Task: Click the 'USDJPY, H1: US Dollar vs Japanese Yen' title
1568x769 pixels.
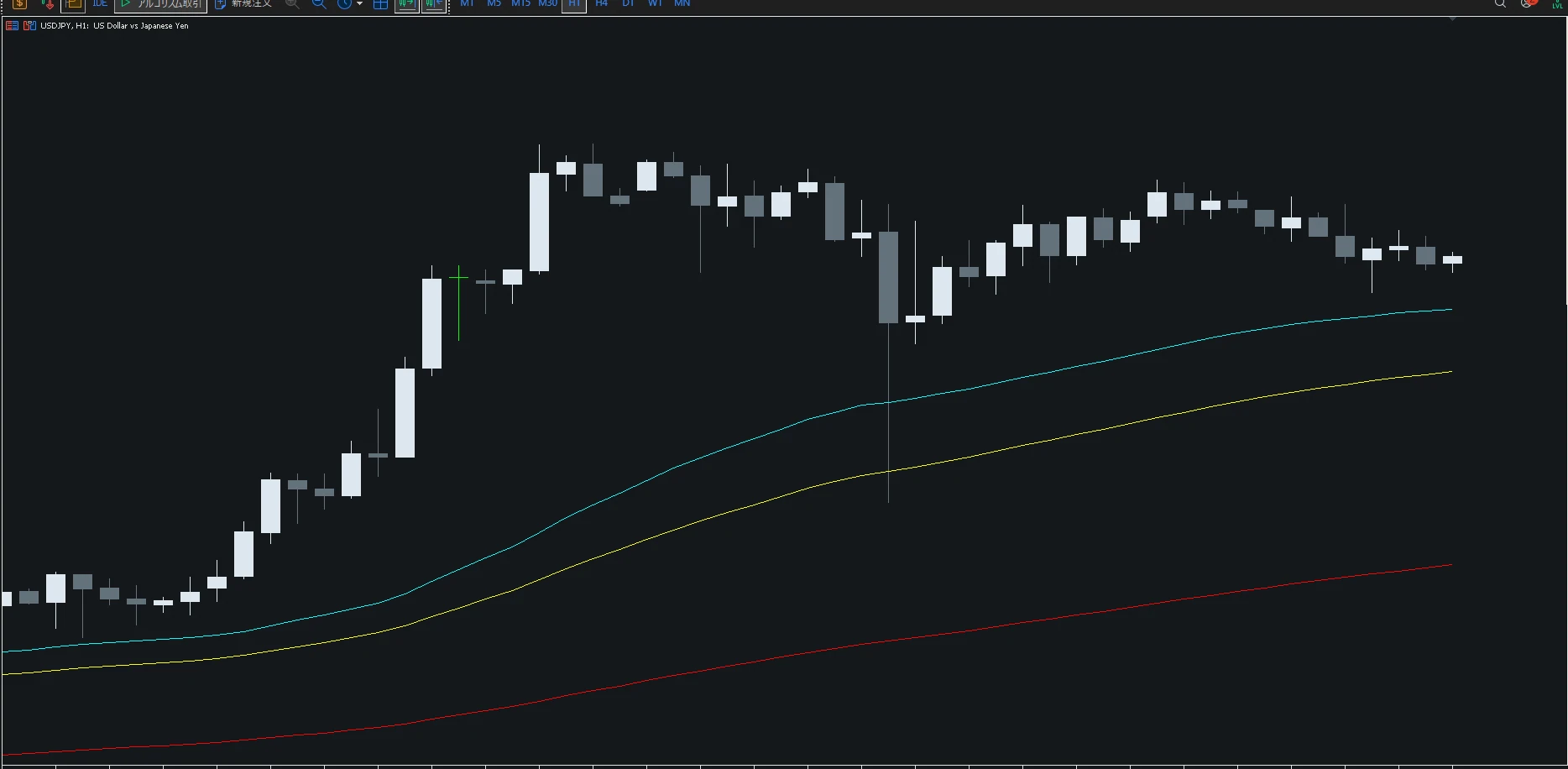Action: pyautogui.click(x=114, y=26)
